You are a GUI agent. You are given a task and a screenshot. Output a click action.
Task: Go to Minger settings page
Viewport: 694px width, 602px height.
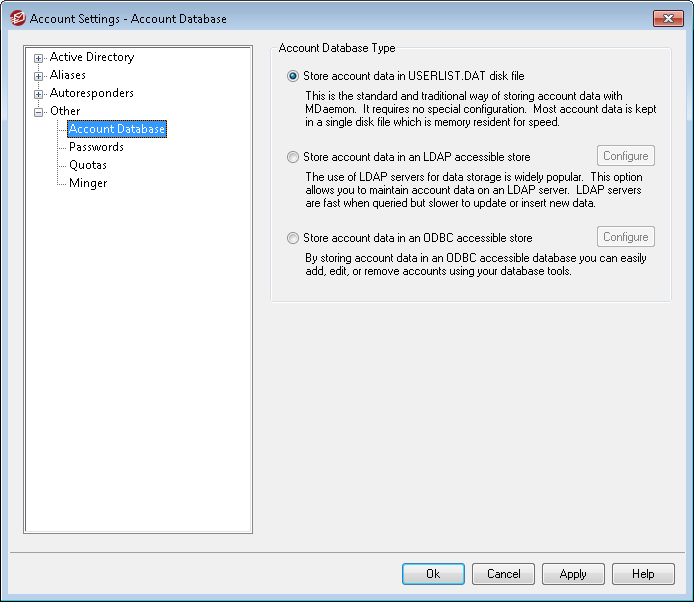88,183
